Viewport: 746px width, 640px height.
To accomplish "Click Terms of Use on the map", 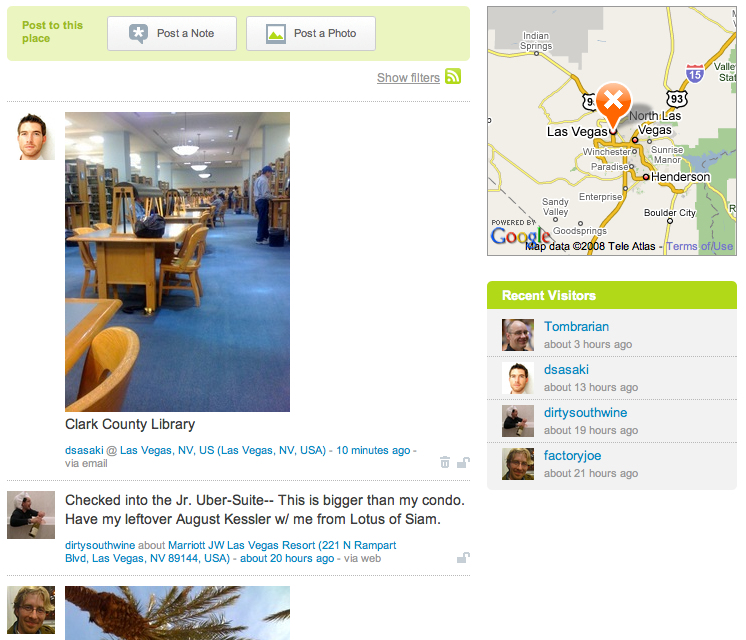I will point(699,246).
